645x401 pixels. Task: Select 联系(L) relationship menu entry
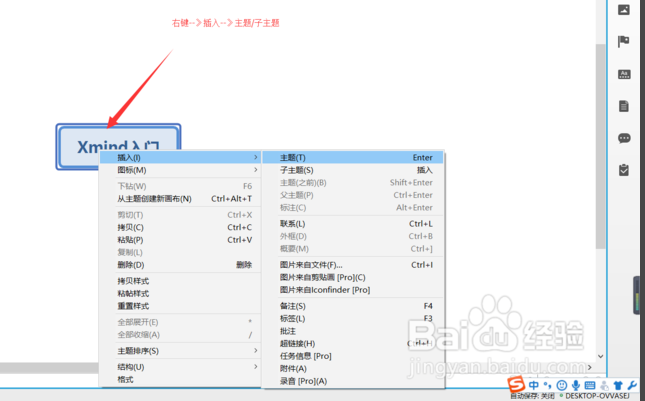click(x=353, y=224)
